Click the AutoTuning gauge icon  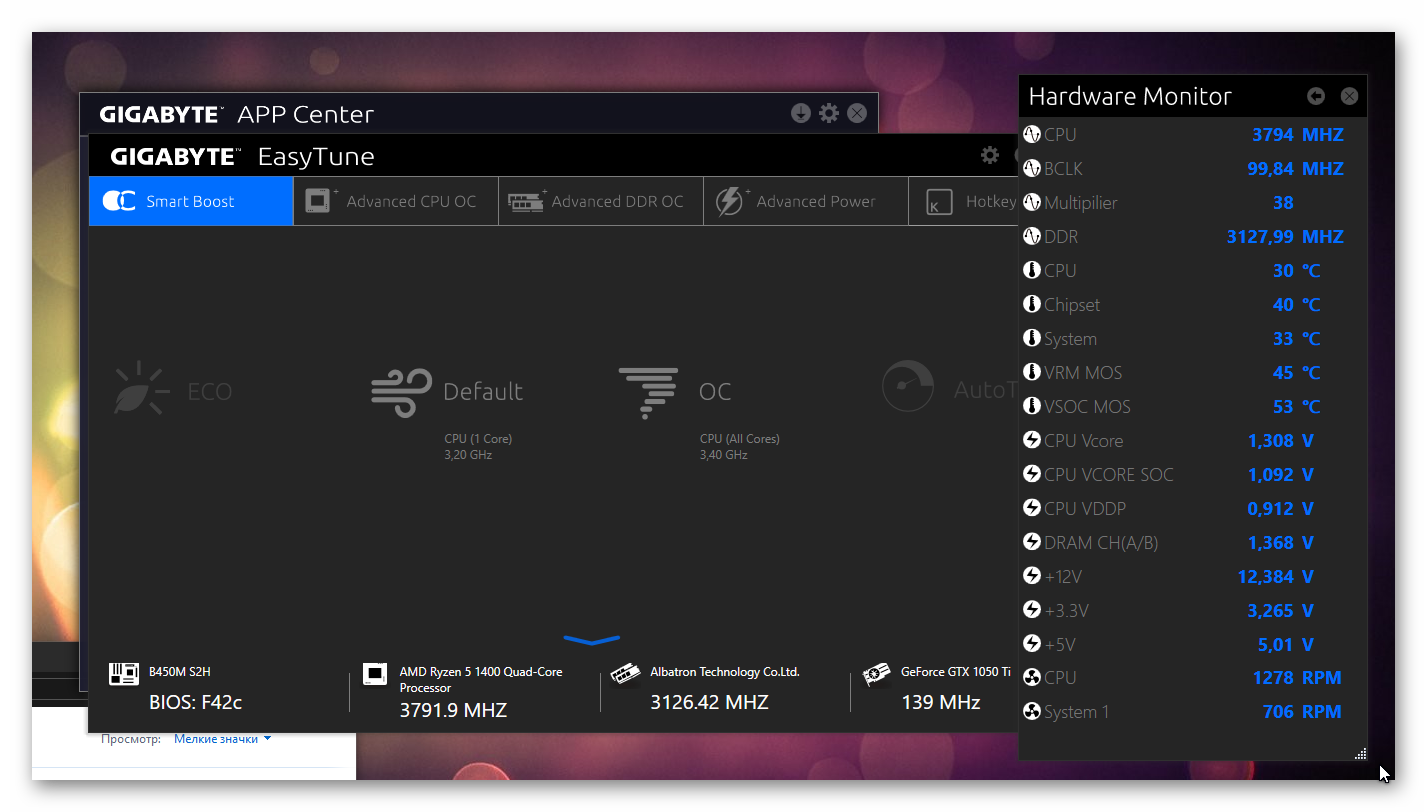point(908,386)
